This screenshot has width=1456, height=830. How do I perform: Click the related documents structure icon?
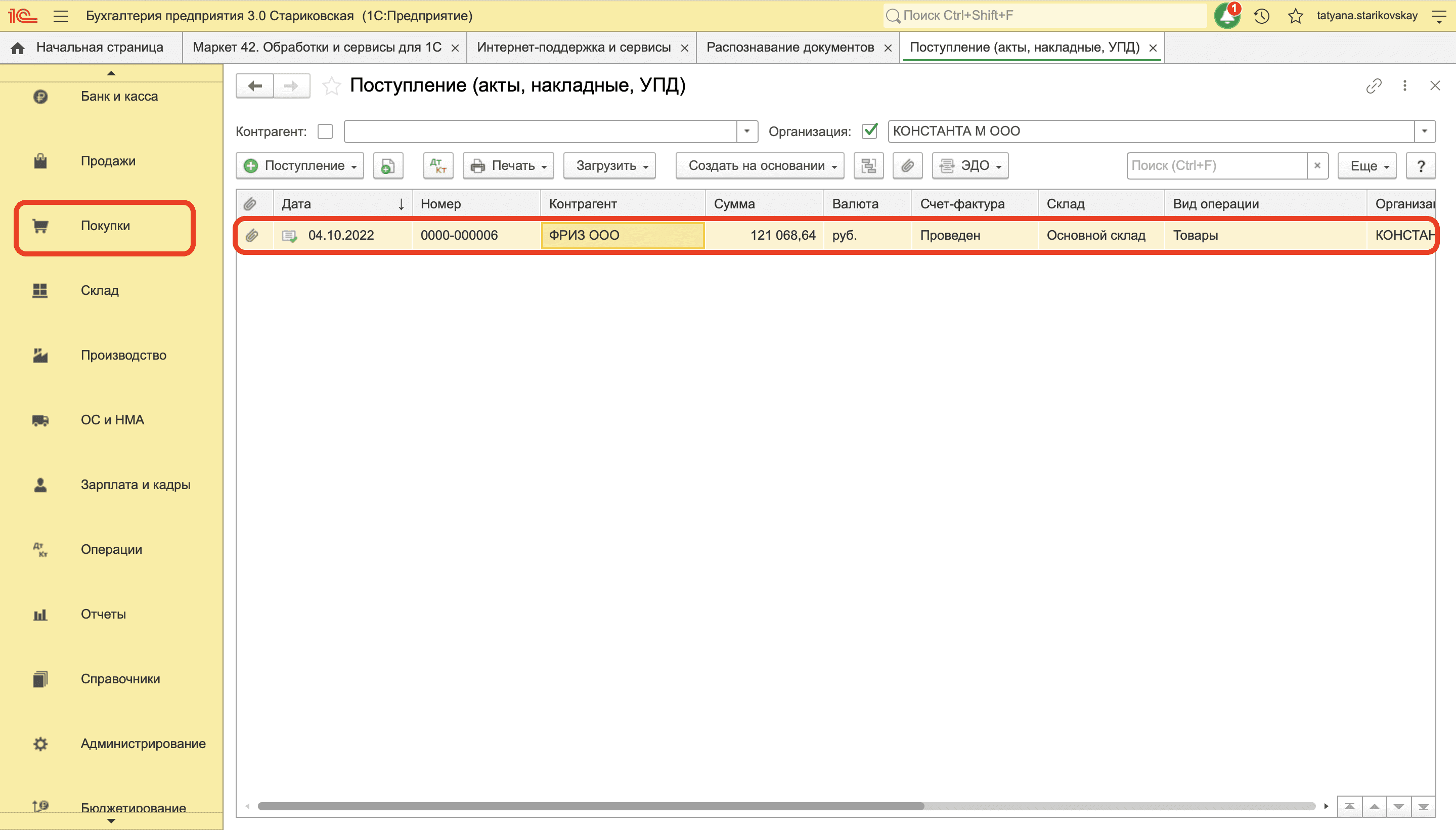(868, 165)
